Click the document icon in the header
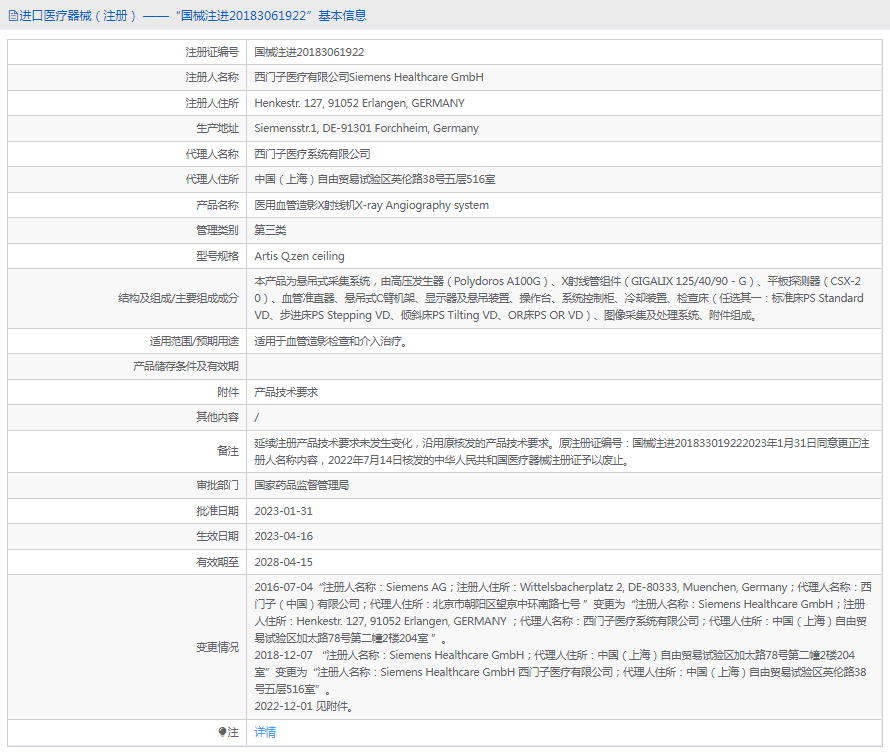The height and width of the screenshot is (754, 890). click(13, 16)
